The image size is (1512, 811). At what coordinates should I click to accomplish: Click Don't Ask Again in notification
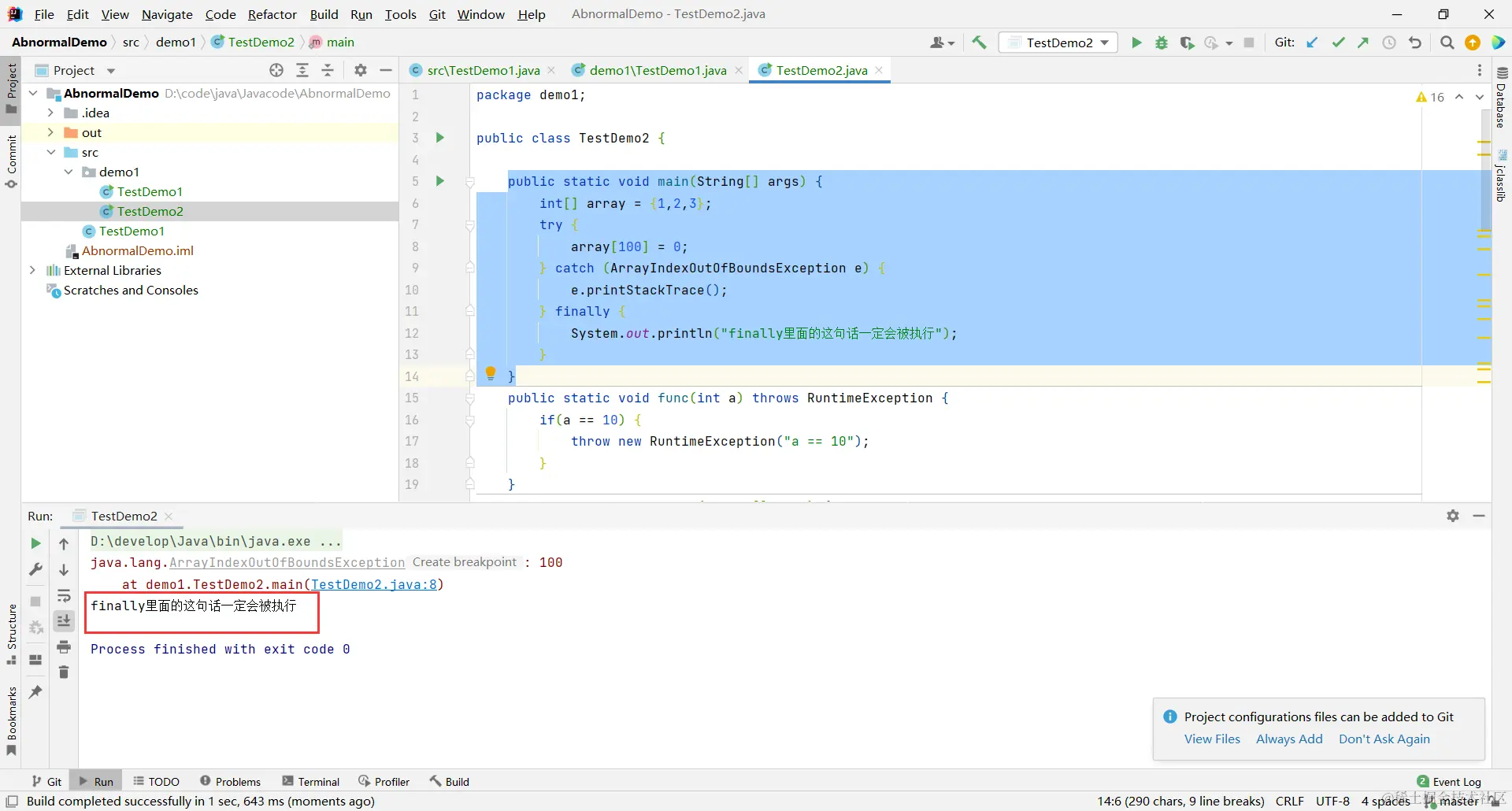(x=1384, y=739)
